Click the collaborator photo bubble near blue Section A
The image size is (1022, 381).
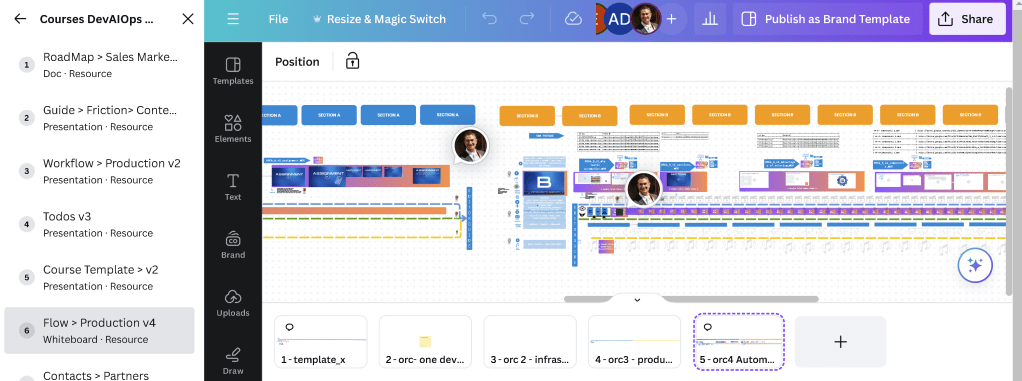point(471,145)
